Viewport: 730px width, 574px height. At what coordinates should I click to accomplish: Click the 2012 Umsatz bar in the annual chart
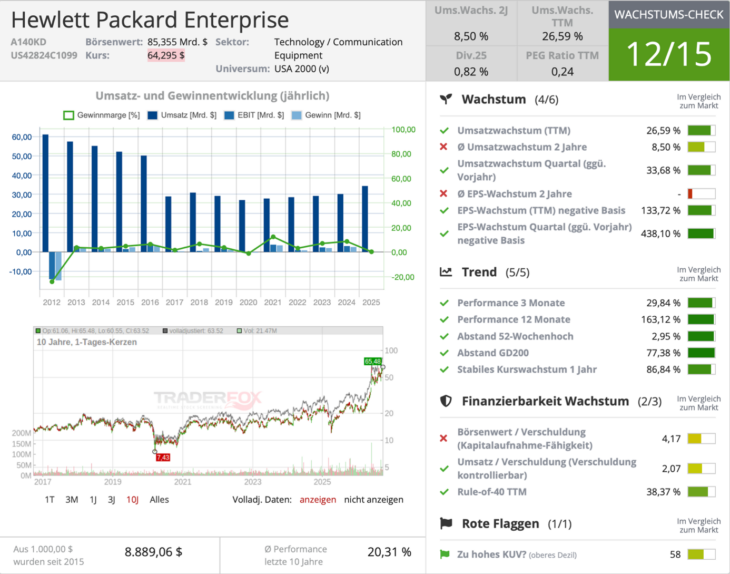point(46,193)
